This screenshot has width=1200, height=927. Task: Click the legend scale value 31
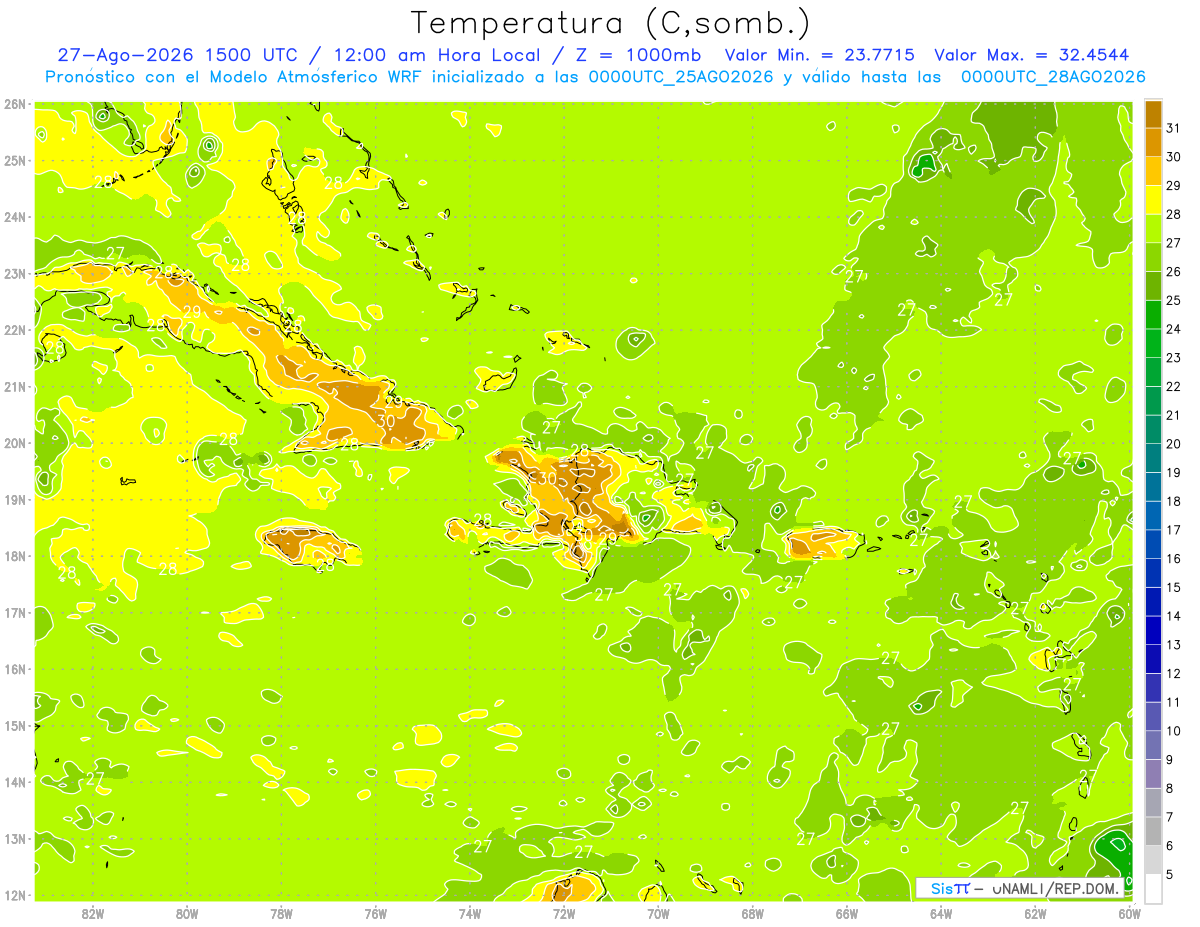(x=1173, y=127)
